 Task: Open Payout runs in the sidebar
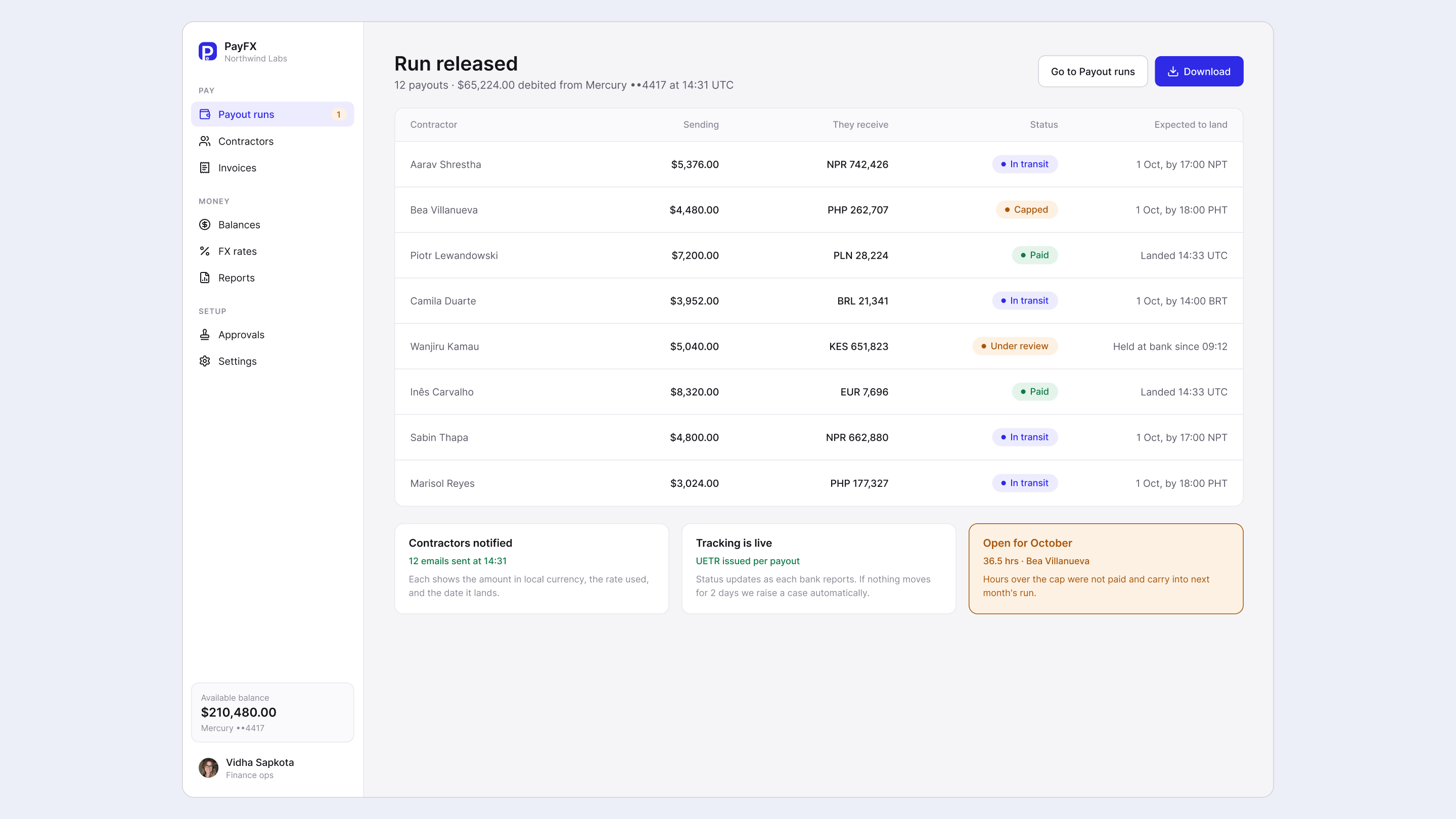tap(272, 114)
